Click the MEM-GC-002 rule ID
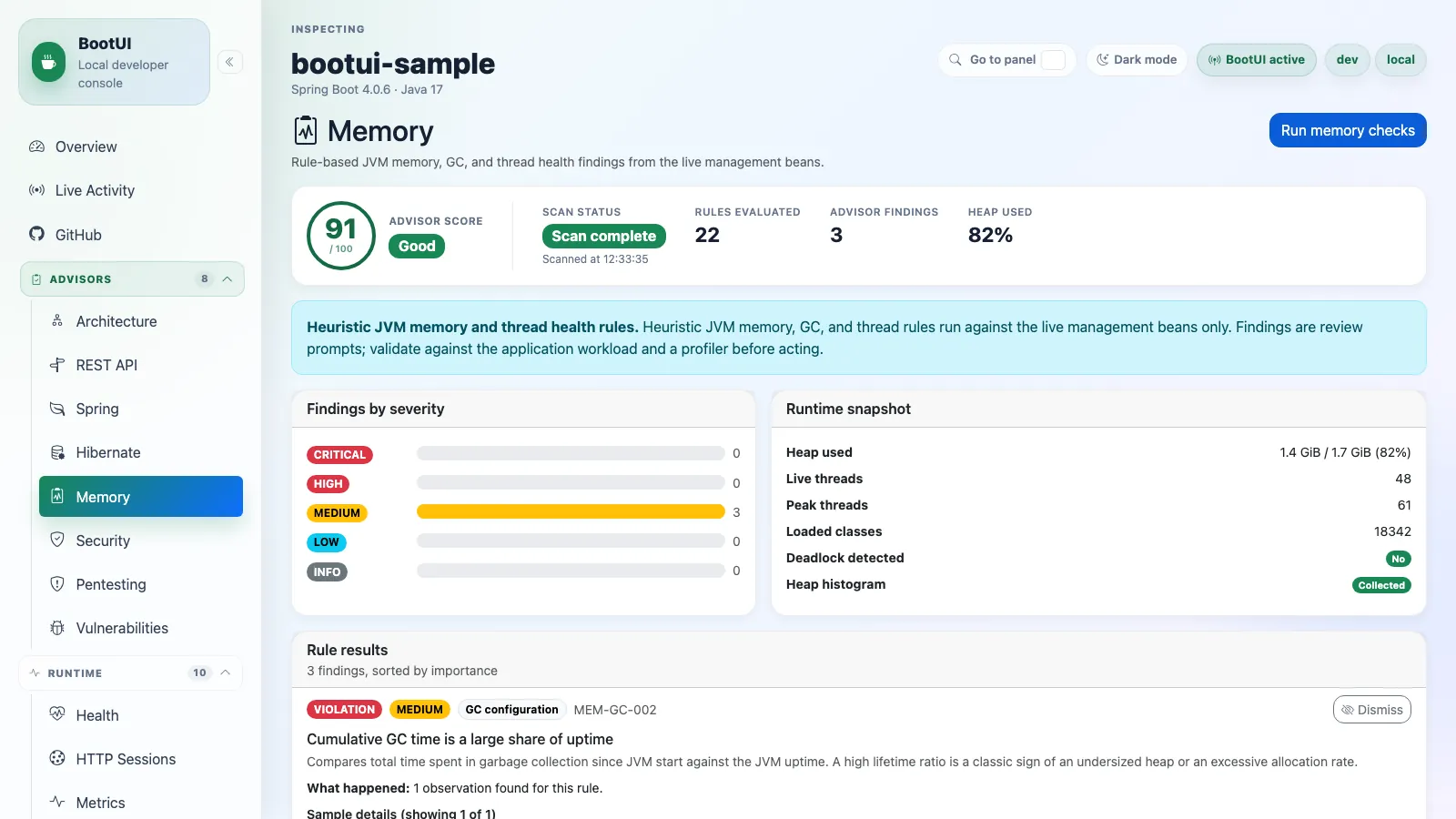The image size is (1456, 819). click(x=615, y=710)
